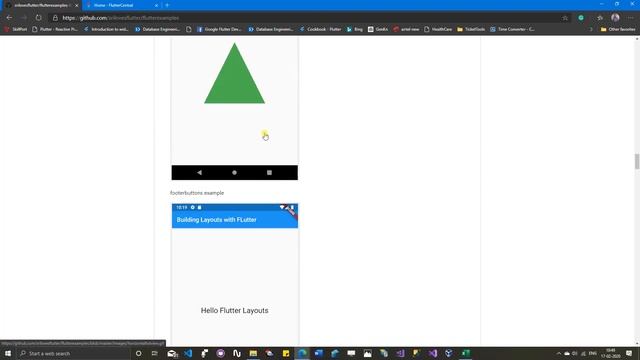Open Visual Studio Code from the taskbar
This screenshot has width=640, height=360.
pos(188,353)
